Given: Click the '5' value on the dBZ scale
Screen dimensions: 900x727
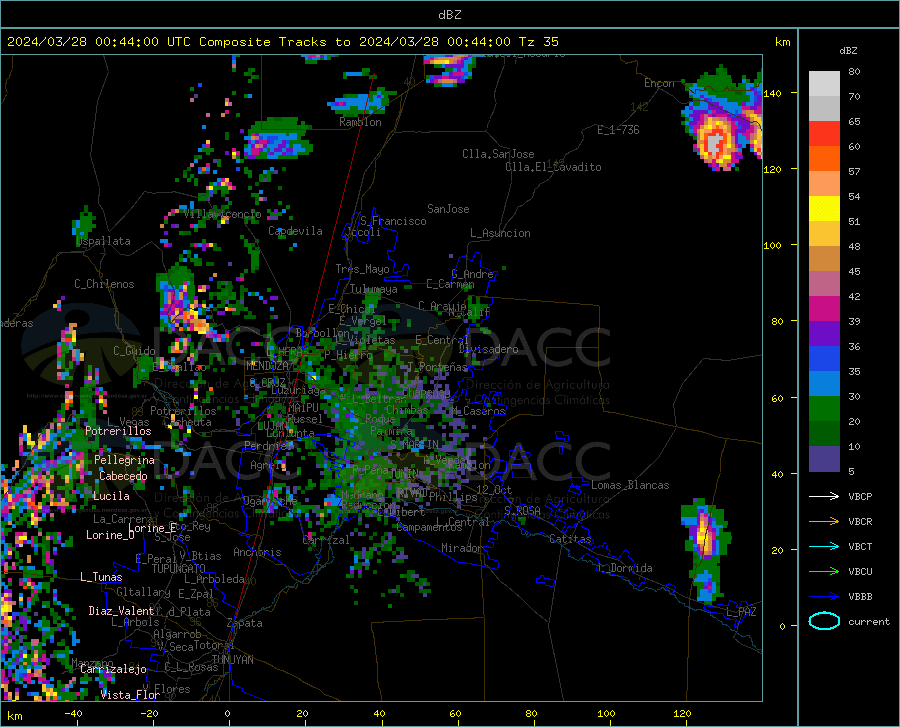Looking at the screenshot, I should tap(851, 471).
